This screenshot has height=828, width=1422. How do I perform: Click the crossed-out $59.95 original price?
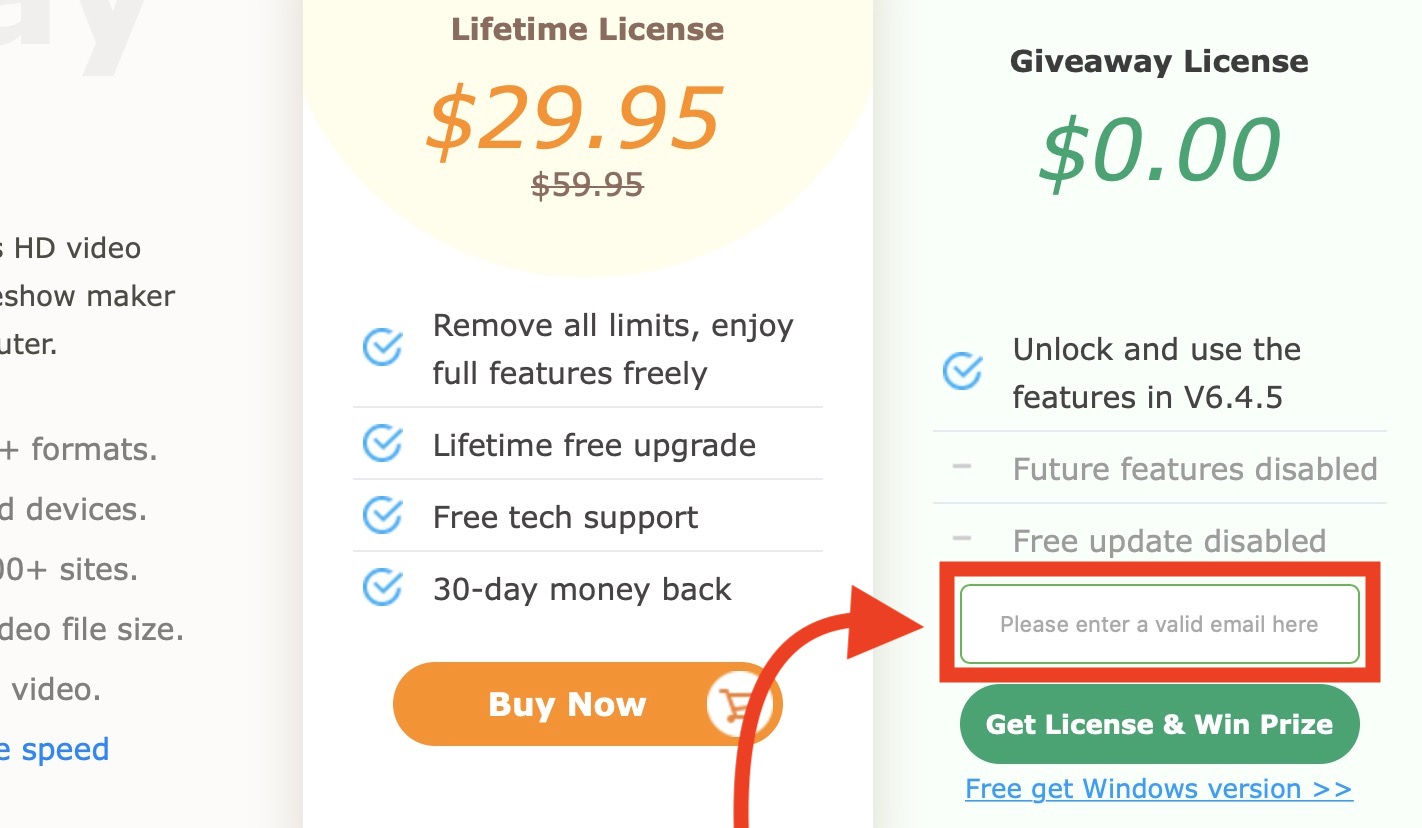tap(587, 185)
